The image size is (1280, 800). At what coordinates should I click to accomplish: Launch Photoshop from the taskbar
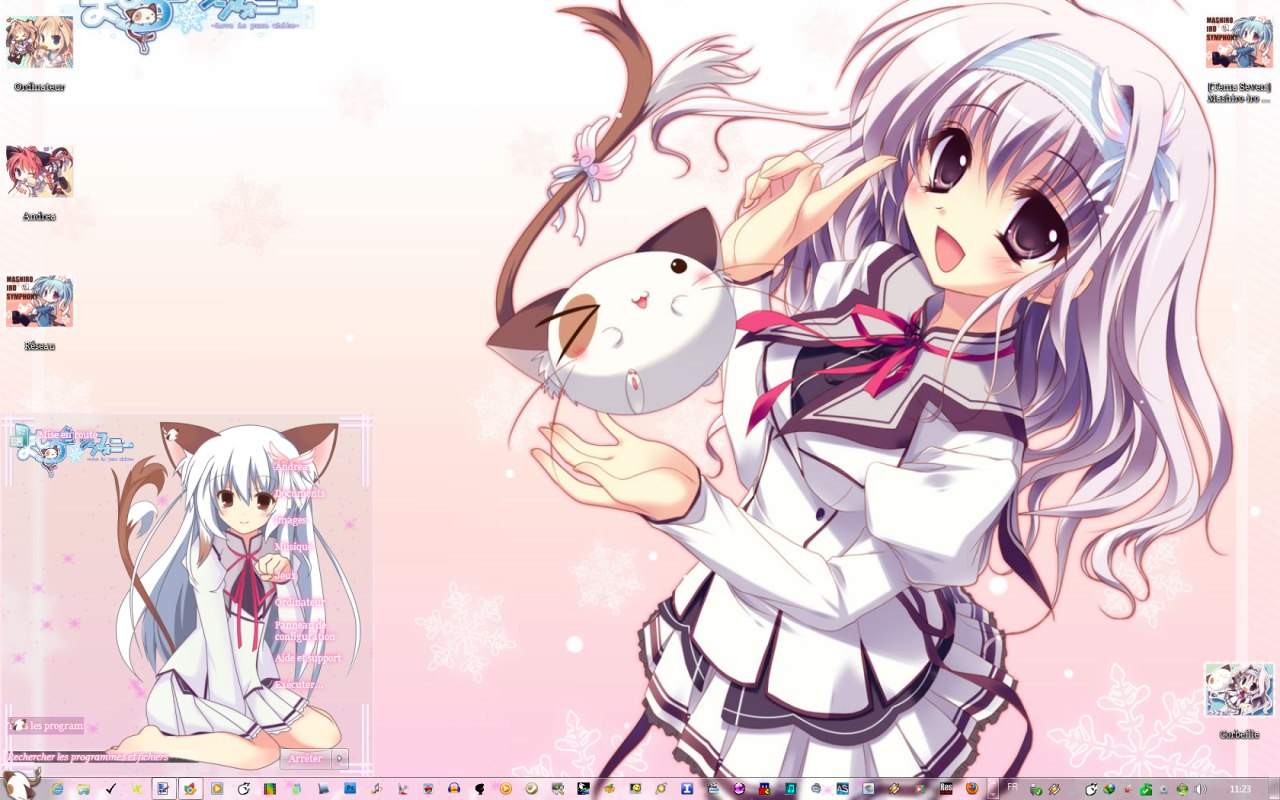point(350,789)
